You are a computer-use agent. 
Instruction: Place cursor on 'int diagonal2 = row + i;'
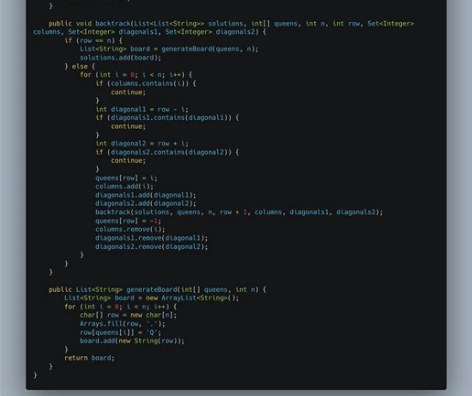click(142, 144)
